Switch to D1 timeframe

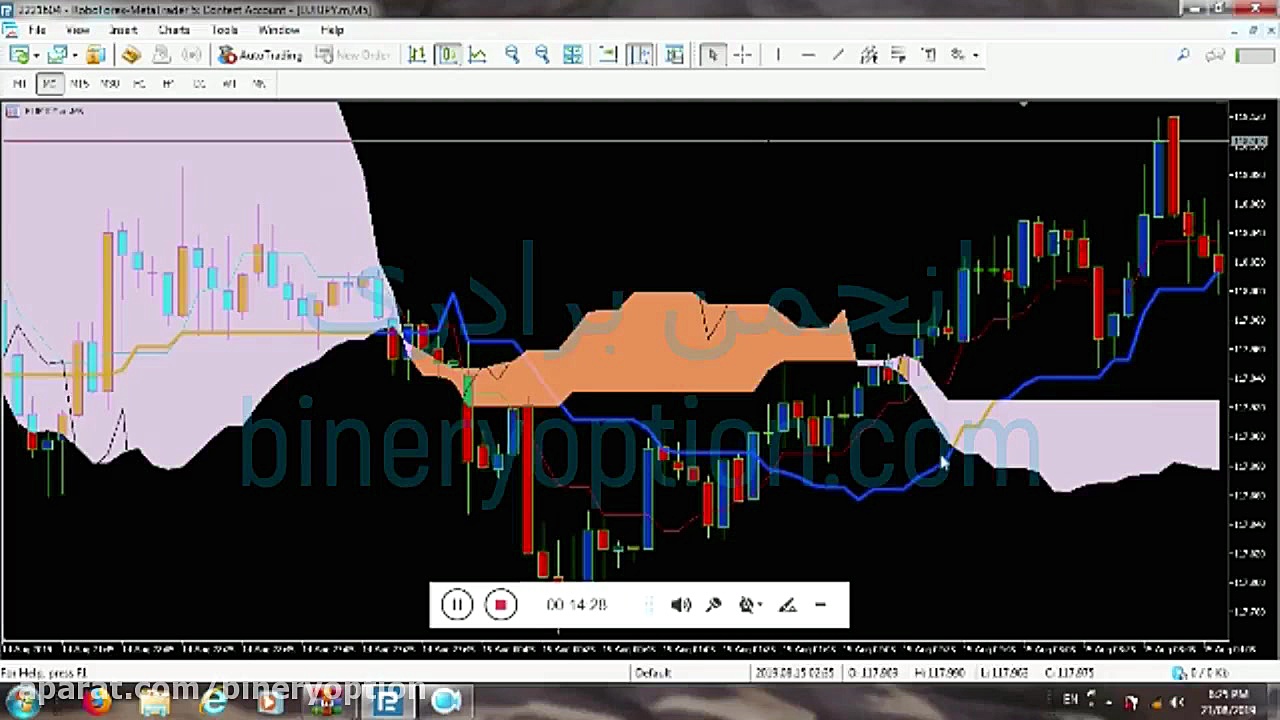[x=199, y=84]
